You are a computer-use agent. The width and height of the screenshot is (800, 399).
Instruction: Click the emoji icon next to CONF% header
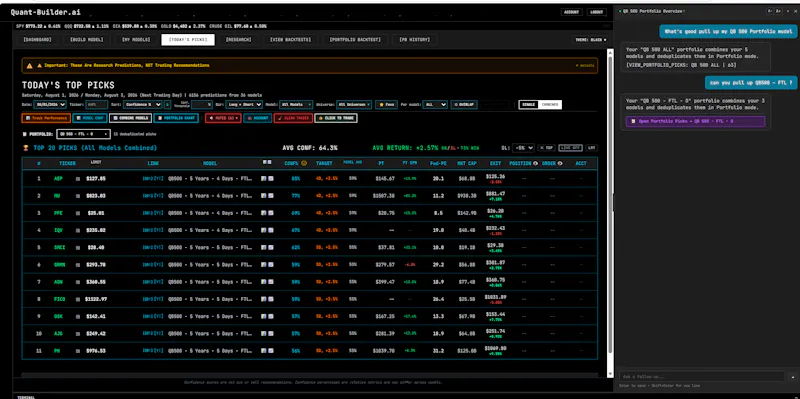click(x=304, y=163)
